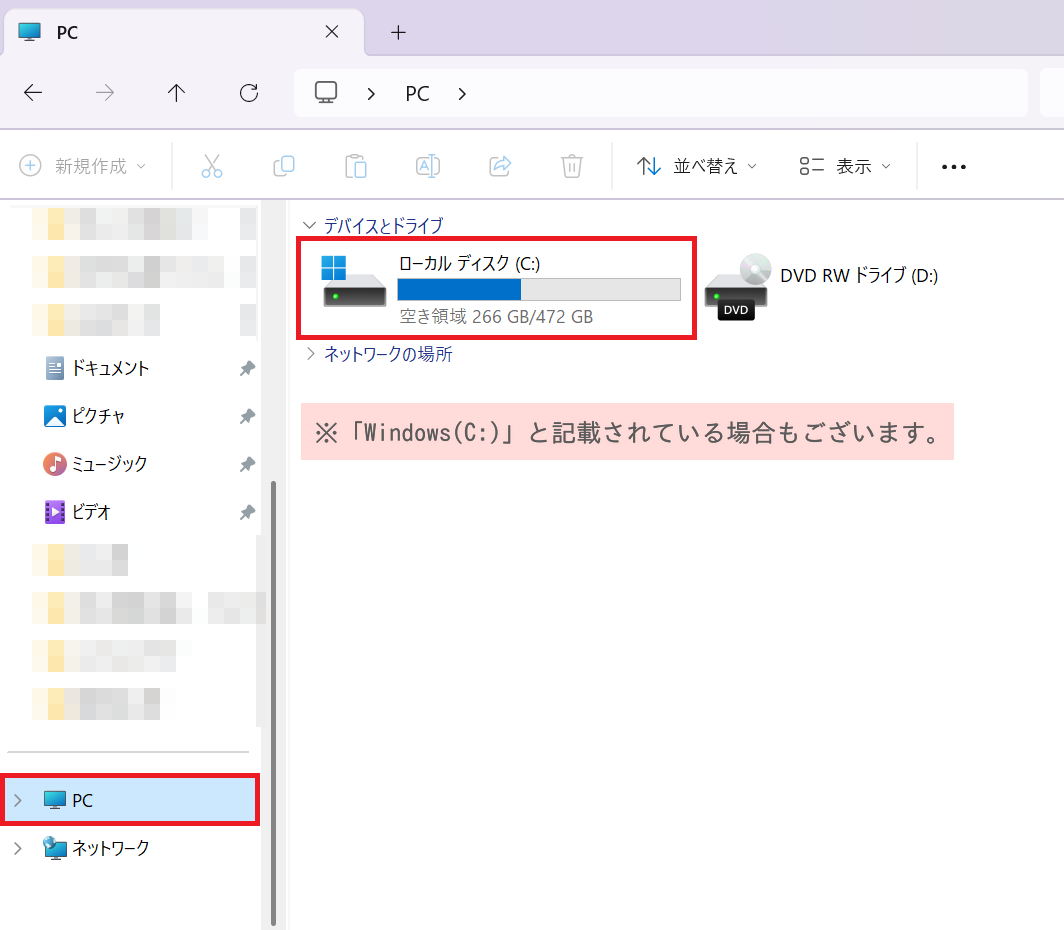Image resolution: width=1064 pixels, height=930 pixels.
Task: Click the PC breadcrumb in address bar
Action: [x=417, y=93]
